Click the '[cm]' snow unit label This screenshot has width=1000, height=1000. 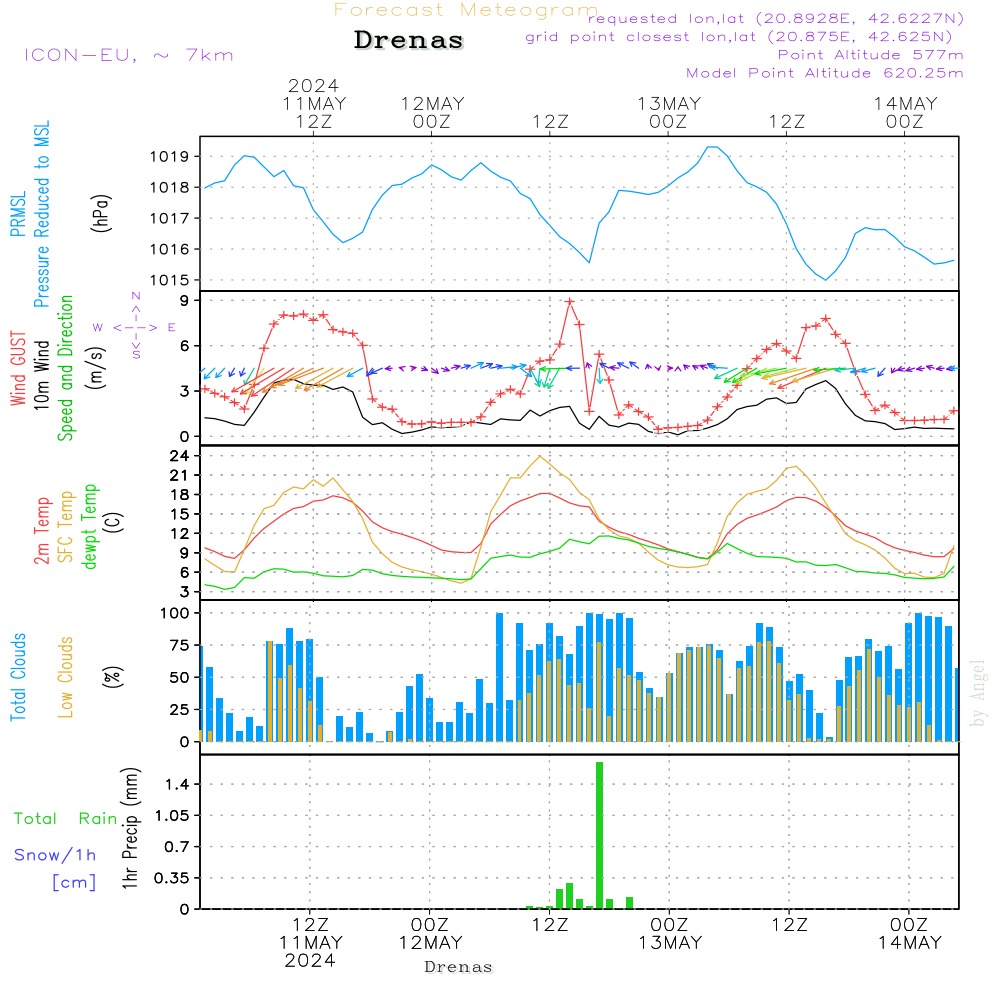point(74,883)
